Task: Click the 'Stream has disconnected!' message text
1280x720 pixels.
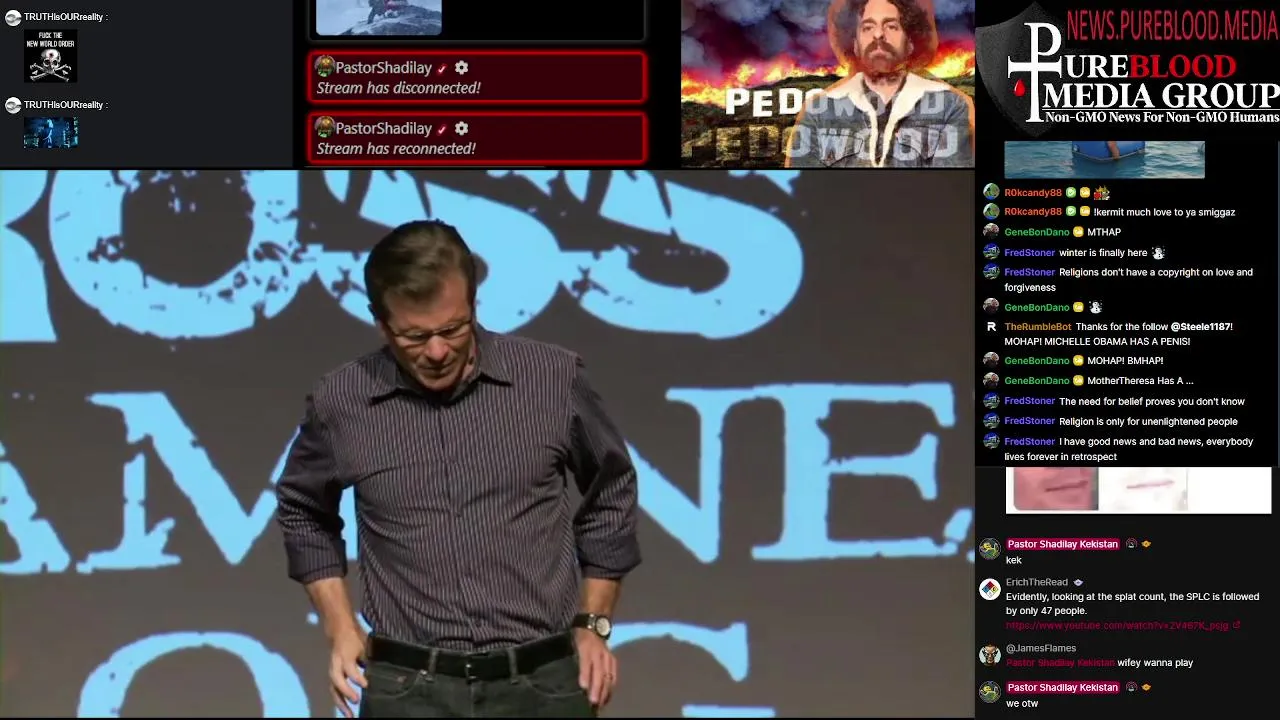Action: (x=398, y=88)
